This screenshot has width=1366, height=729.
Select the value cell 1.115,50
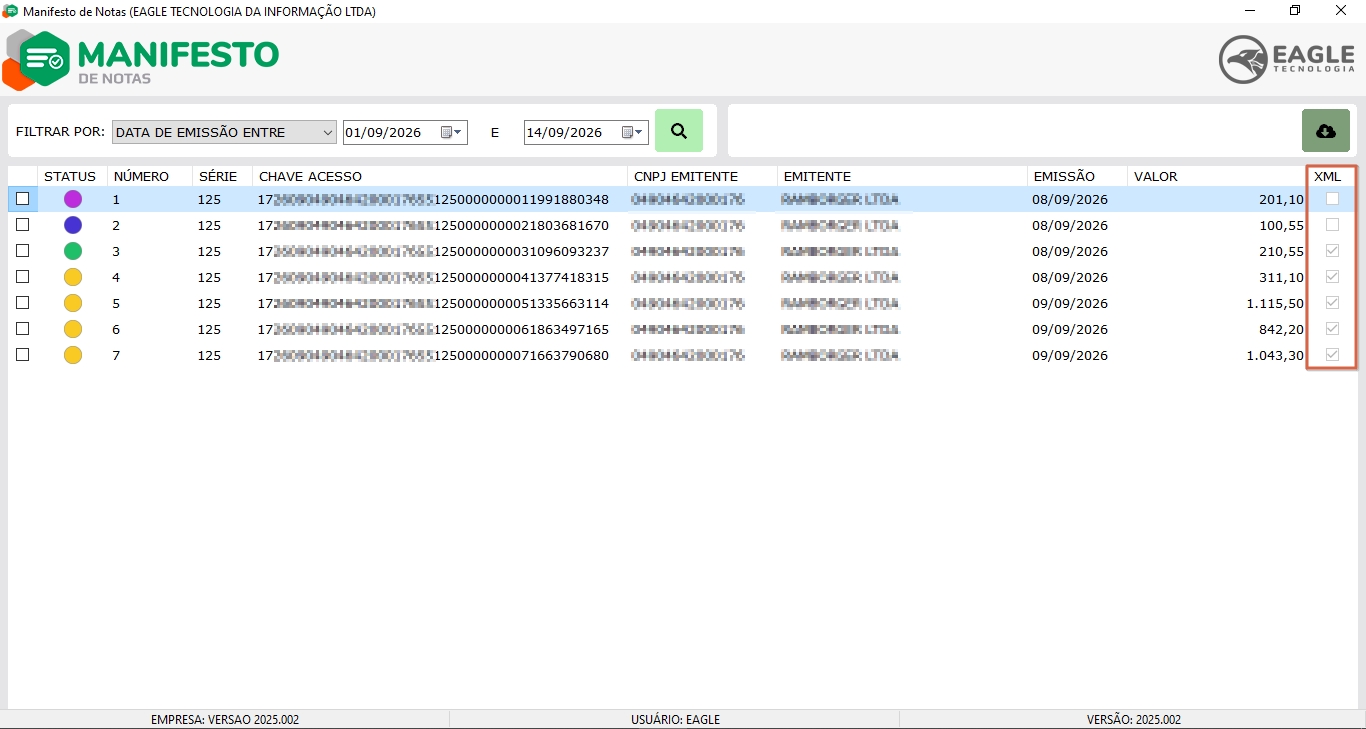1218,303
